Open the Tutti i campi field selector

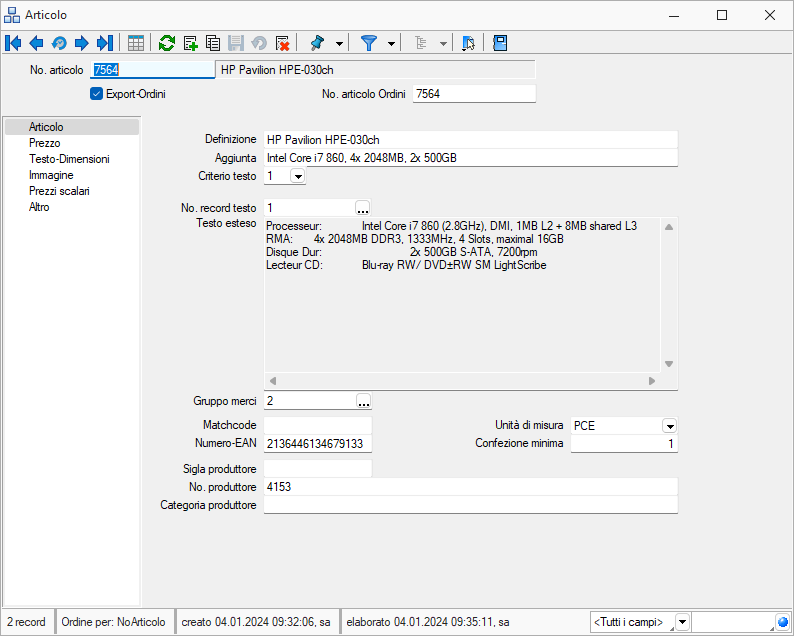[x=683, y=622]
